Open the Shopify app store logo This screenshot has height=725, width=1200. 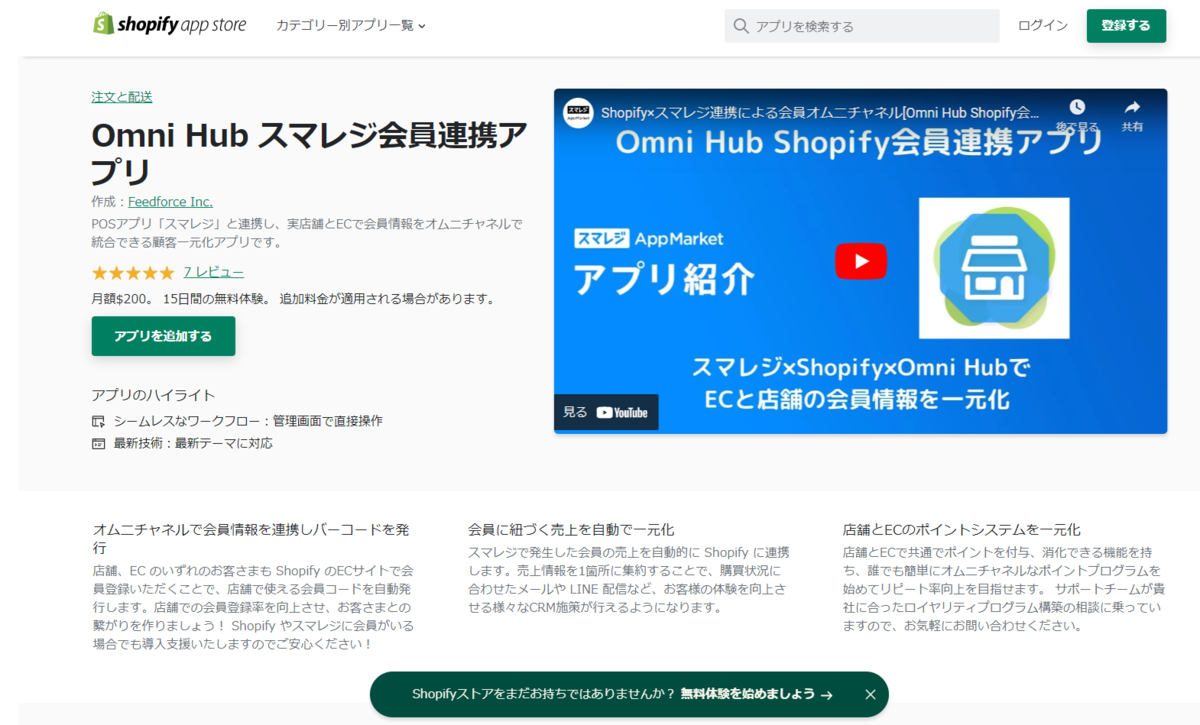(169, 25)
